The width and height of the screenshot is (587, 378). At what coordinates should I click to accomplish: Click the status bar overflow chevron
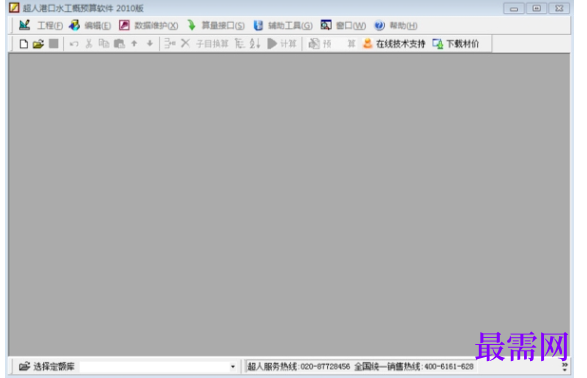(x=565, y=366)
